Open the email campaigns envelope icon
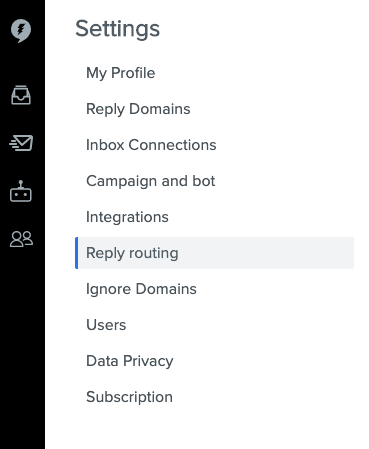 (21, 143)
